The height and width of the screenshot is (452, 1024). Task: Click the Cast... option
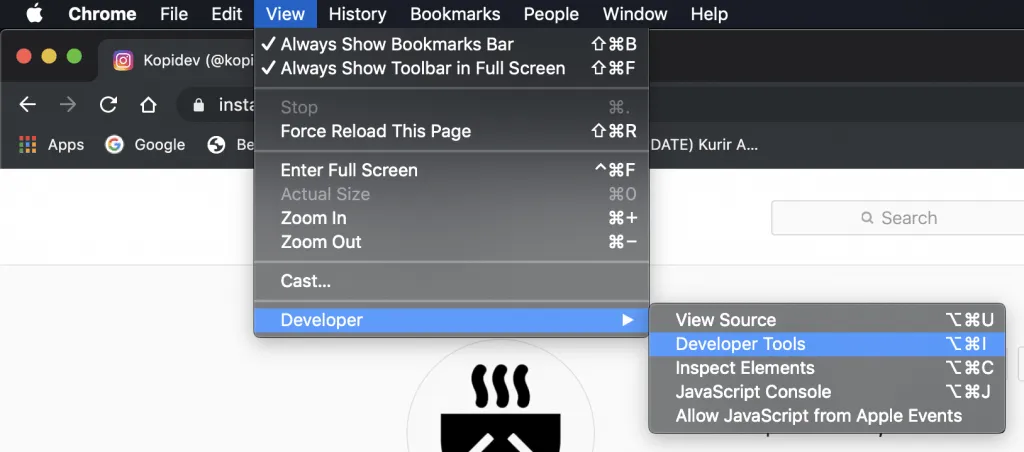pyautogui.click(x=305, y=281)
